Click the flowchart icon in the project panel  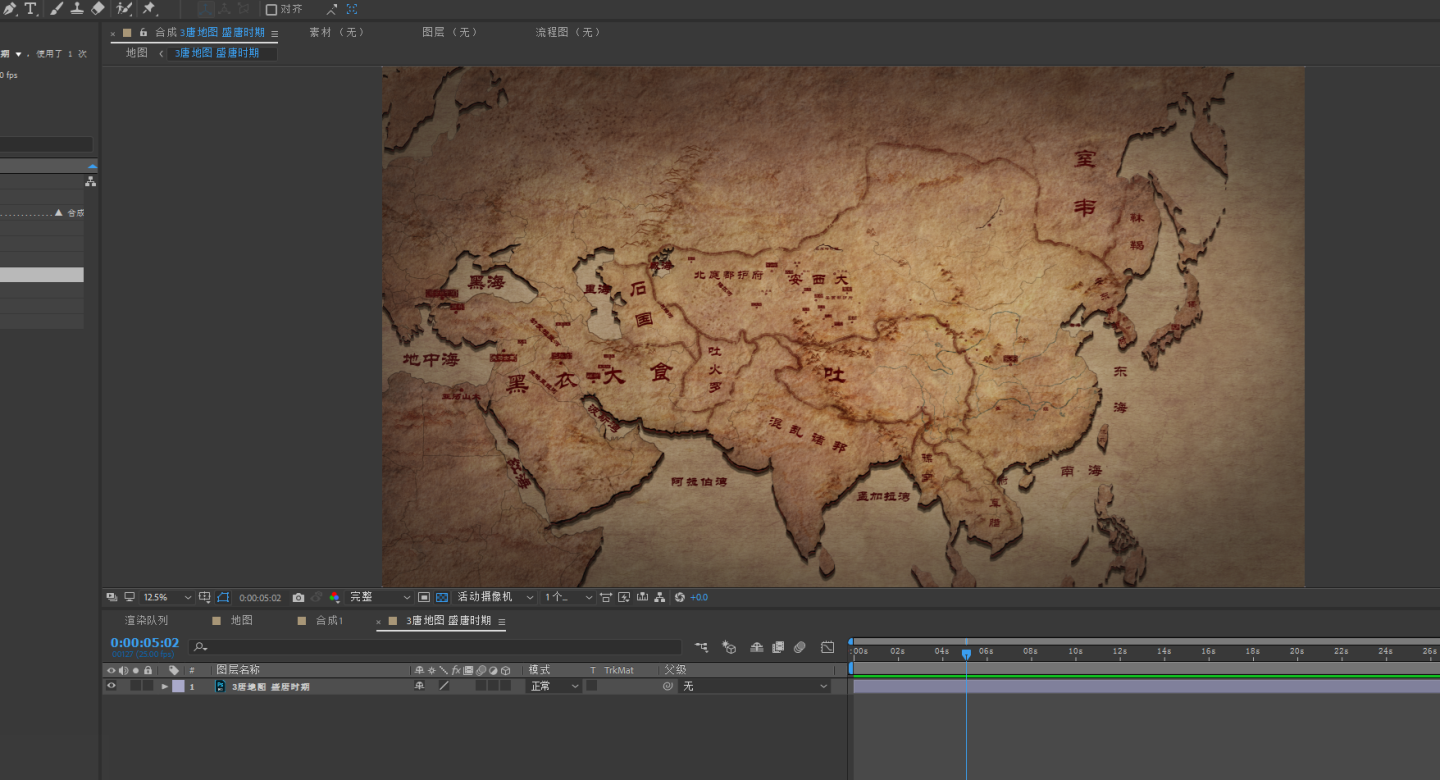click(x=91, y=181)
